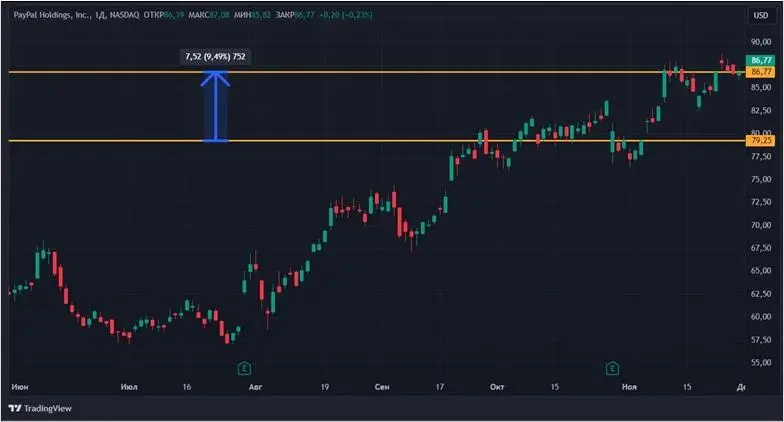
Task: Select the blue price range arrow
Action: click(216, 106)
